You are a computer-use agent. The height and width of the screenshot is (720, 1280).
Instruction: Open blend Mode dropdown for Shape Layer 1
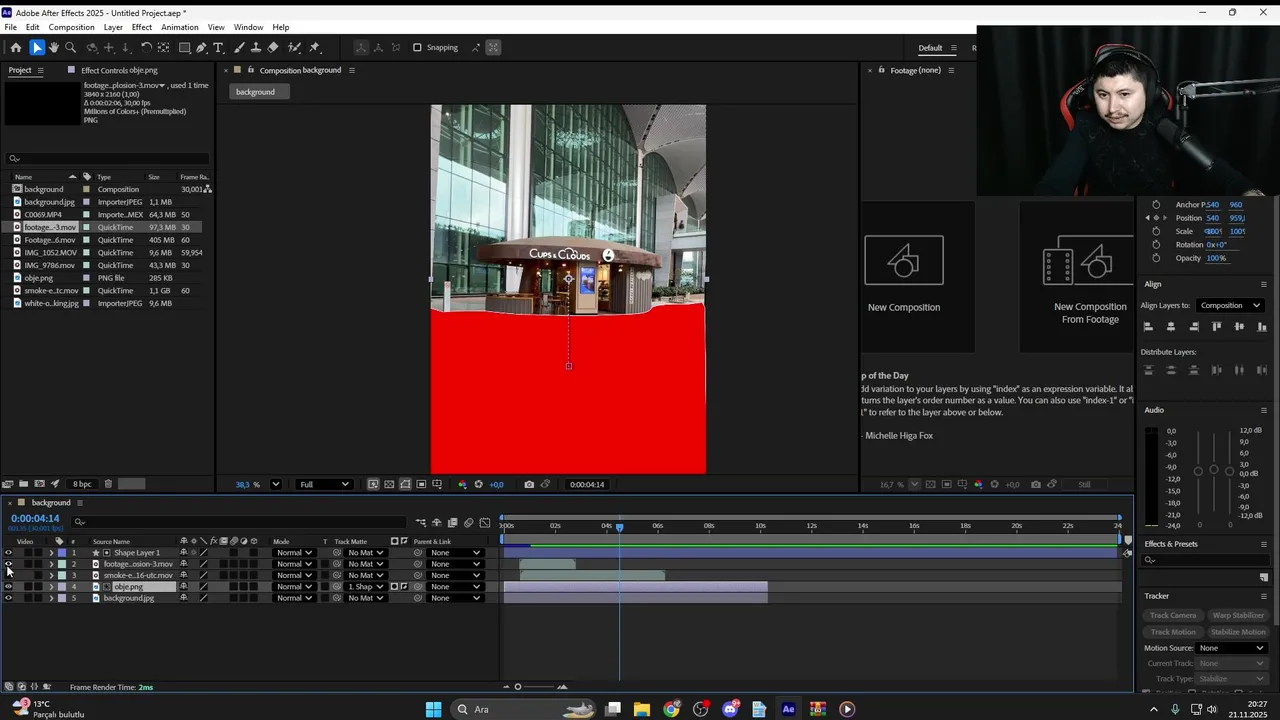(294, 553)
